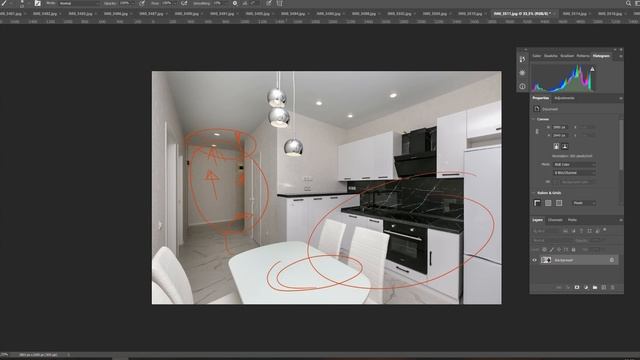This screenshot has height=360, width=640.
Task: Open the painting Mode dropdown in options bar
Action: (x=78, y=3)
